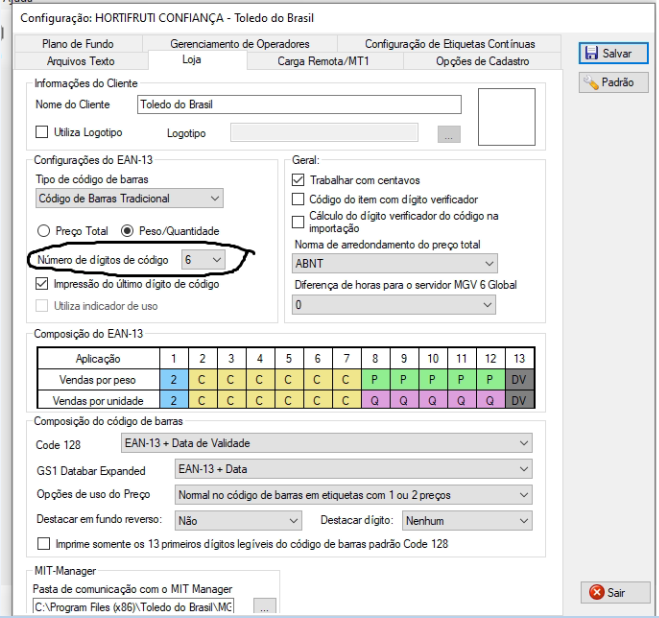Toggle Trabalhar com centavos checkbox
This screenshot has width=659, height=618.
(298, 180)
